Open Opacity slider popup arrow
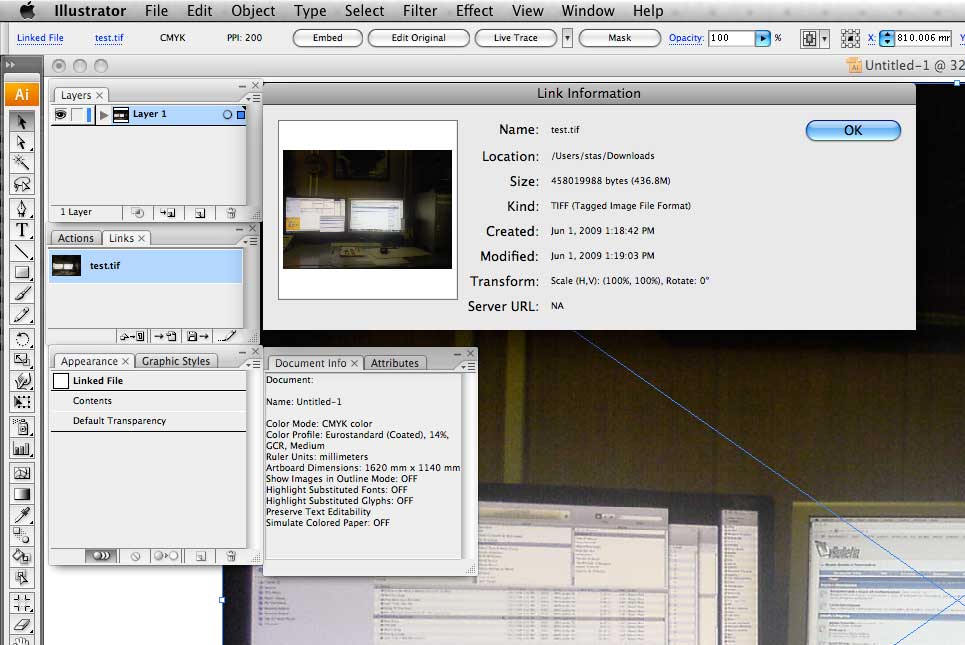The width and height of the screenshot is (965, 645). click(x=763, y=38)
